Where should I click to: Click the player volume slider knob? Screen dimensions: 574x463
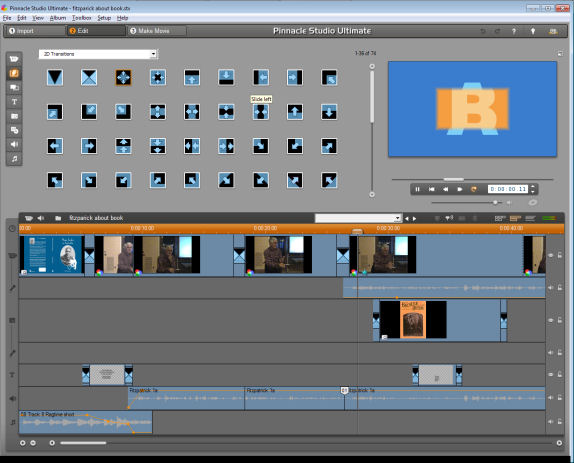click(x=495, y=202)
